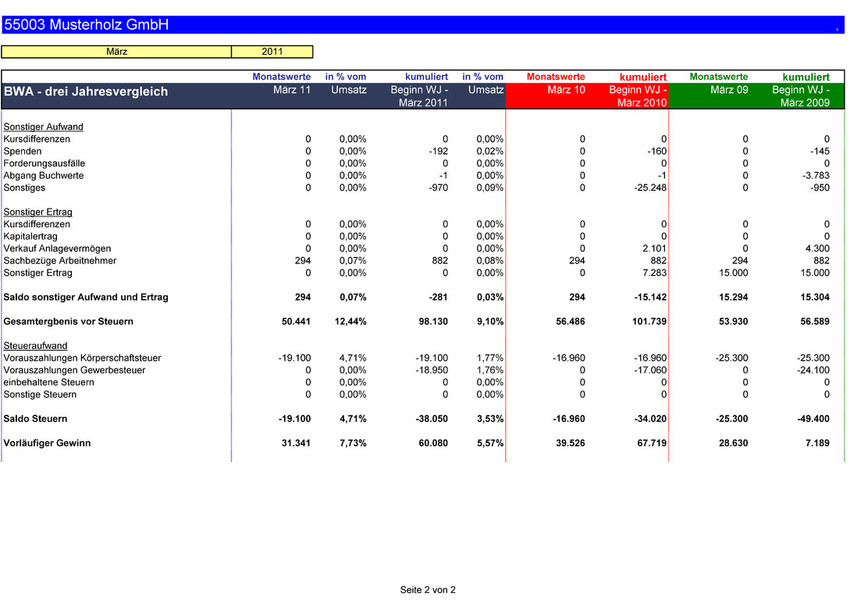
Task: Click the Gewerbesteuer value '-24.100'
Action: coord(813,370)
